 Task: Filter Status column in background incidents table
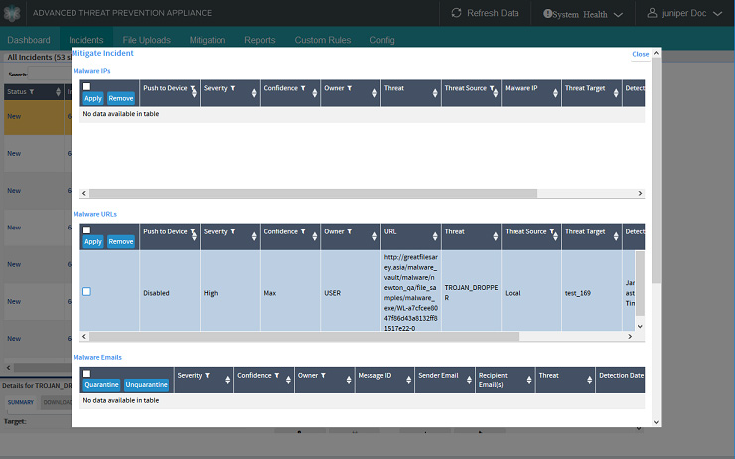tap(32, 91)
